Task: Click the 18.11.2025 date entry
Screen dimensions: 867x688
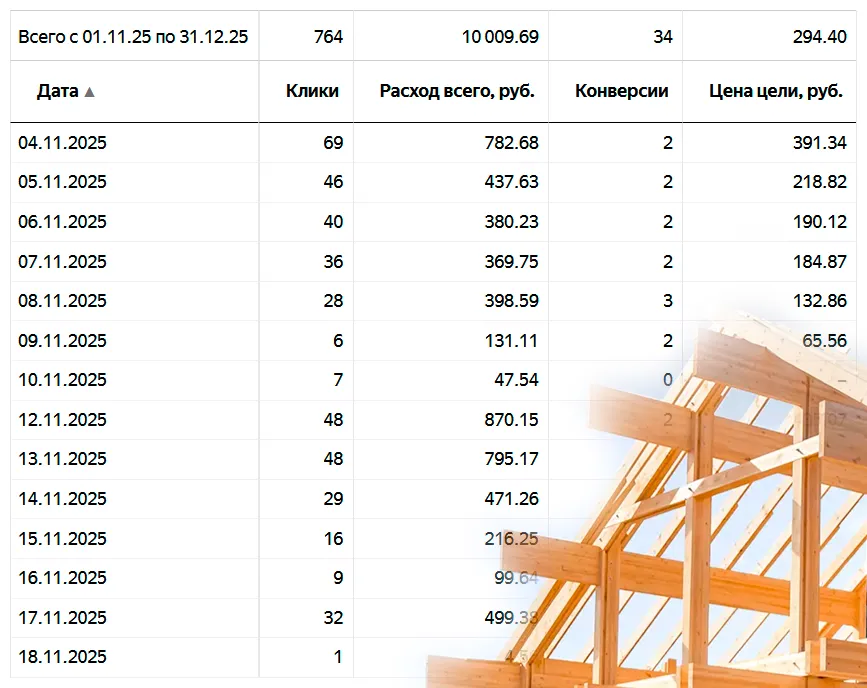Action: coord(62,657)
